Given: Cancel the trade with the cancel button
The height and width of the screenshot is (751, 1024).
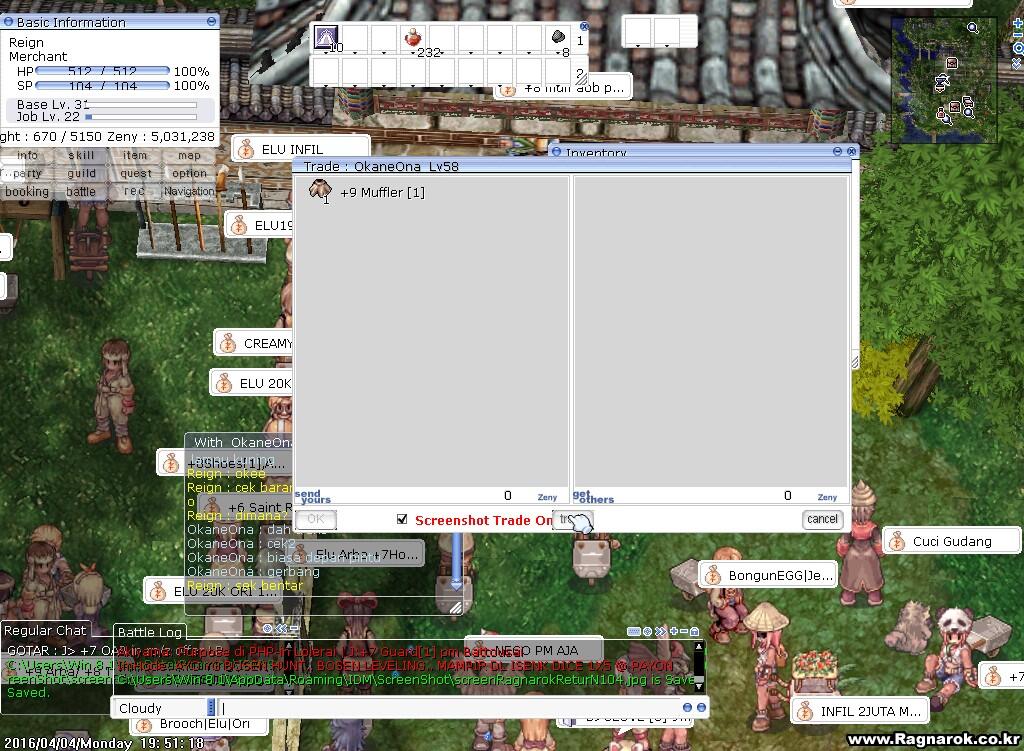Looking at the screenshot, I should tap(822, 519).
